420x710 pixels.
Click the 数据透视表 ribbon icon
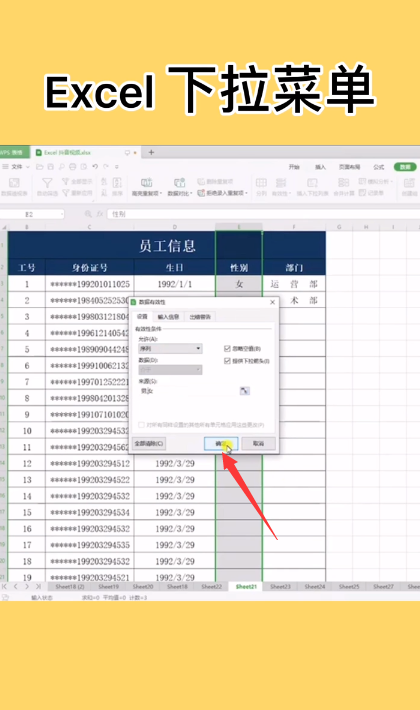14,187
